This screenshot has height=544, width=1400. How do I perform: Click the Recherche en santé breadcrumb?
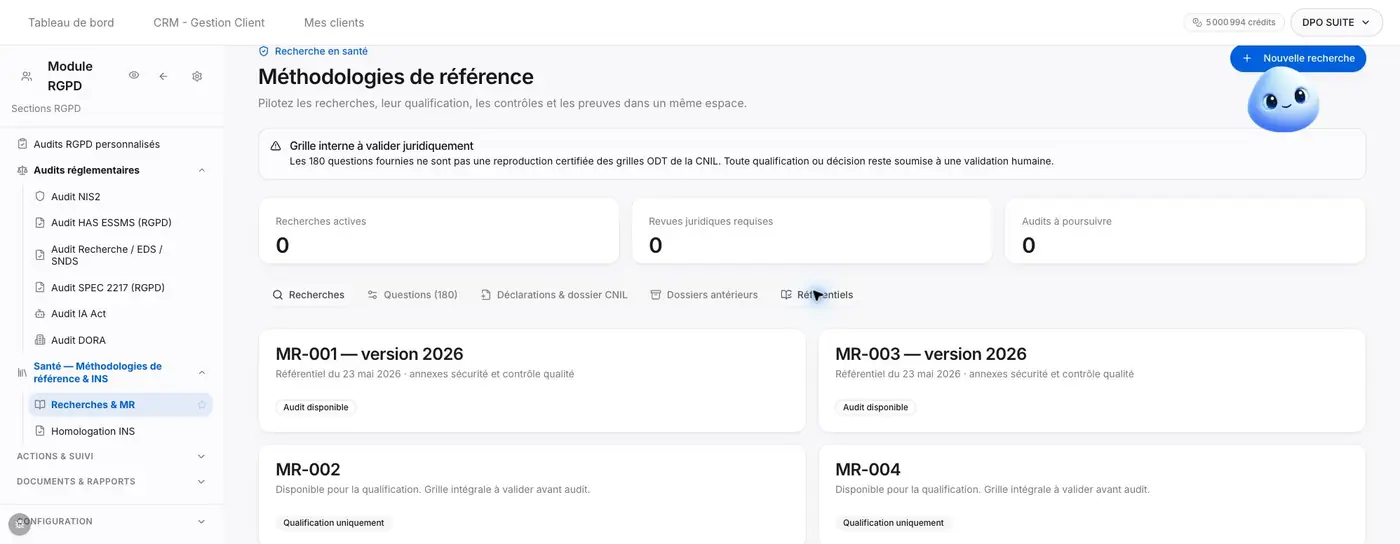point(313,51)
